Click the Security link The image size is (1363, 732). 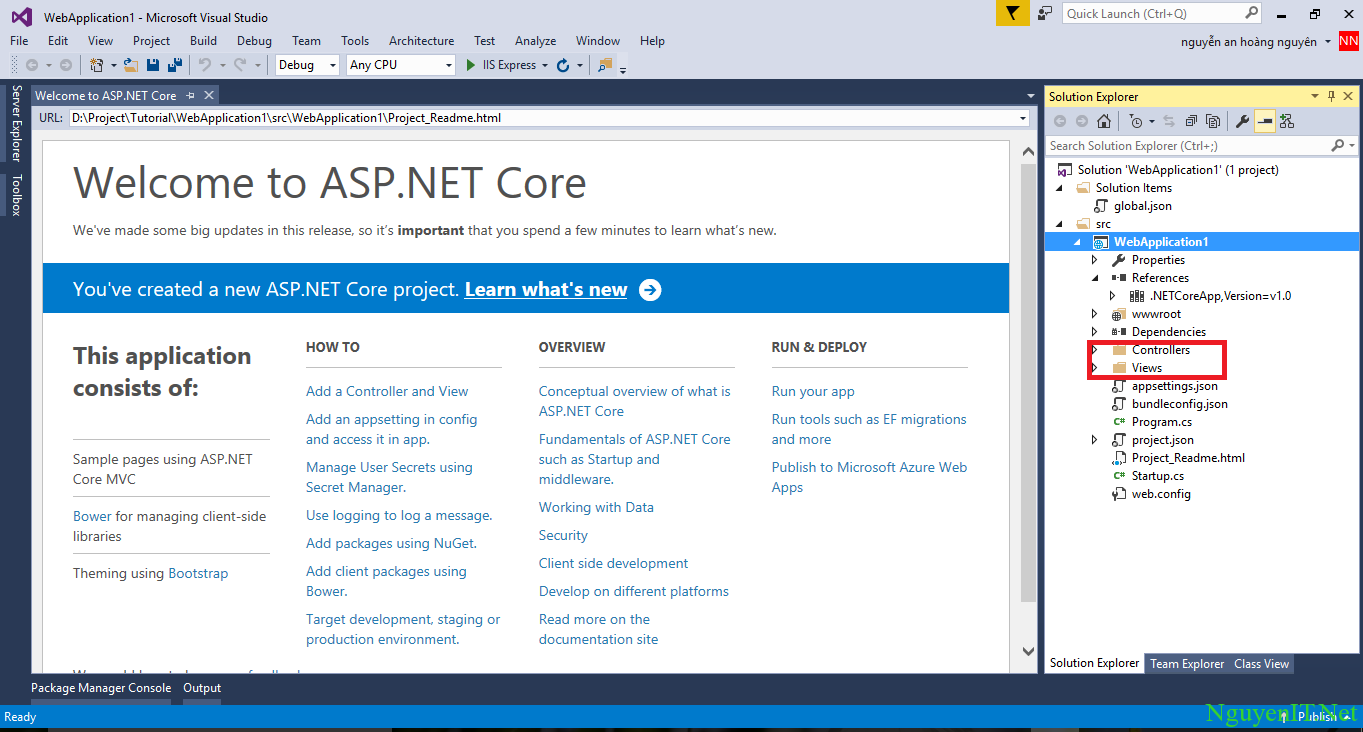[x=563, y=535]
